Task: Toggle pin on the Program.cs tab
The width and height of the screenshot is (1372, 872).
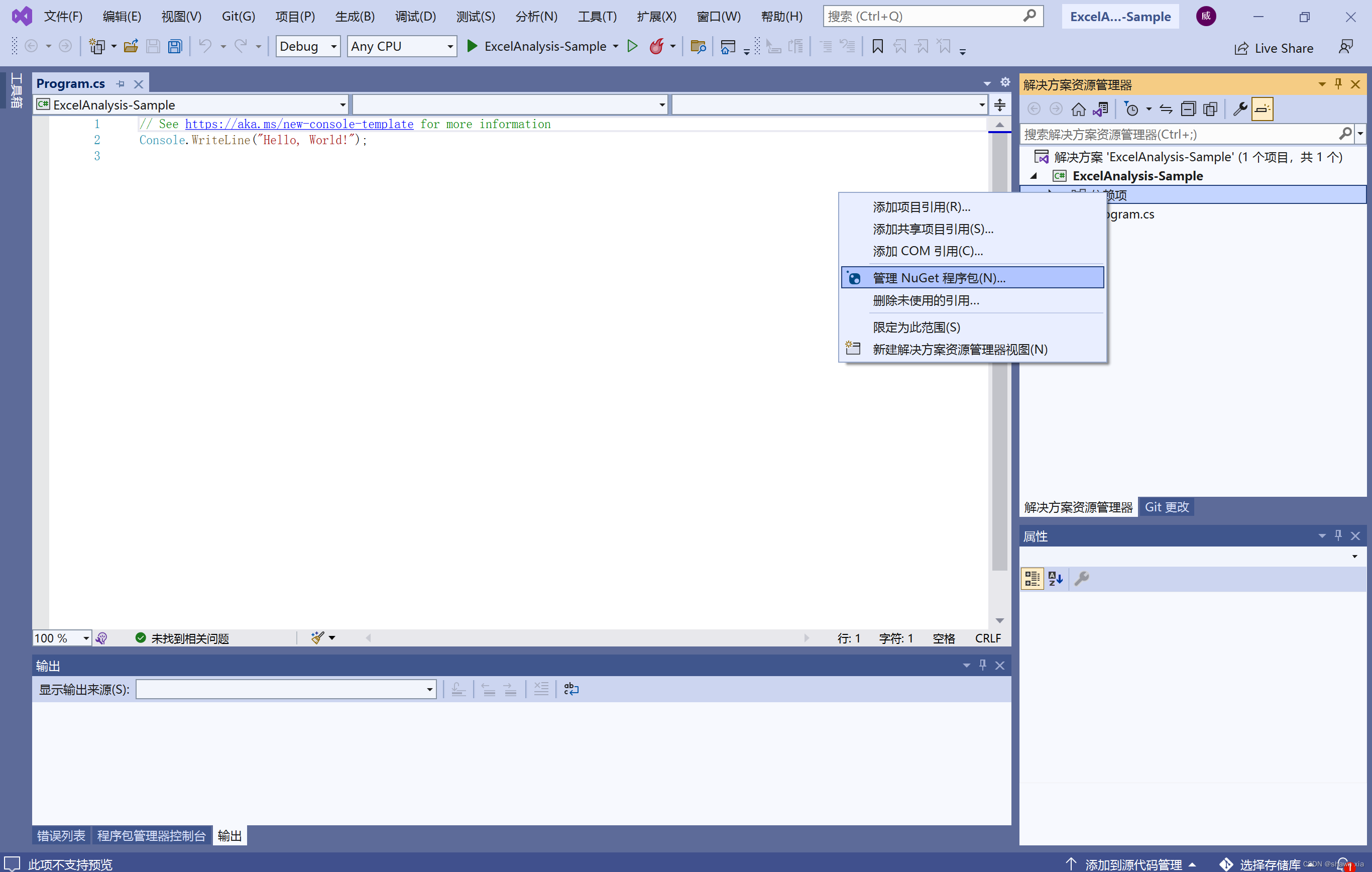Action: [x=120, y=84]
